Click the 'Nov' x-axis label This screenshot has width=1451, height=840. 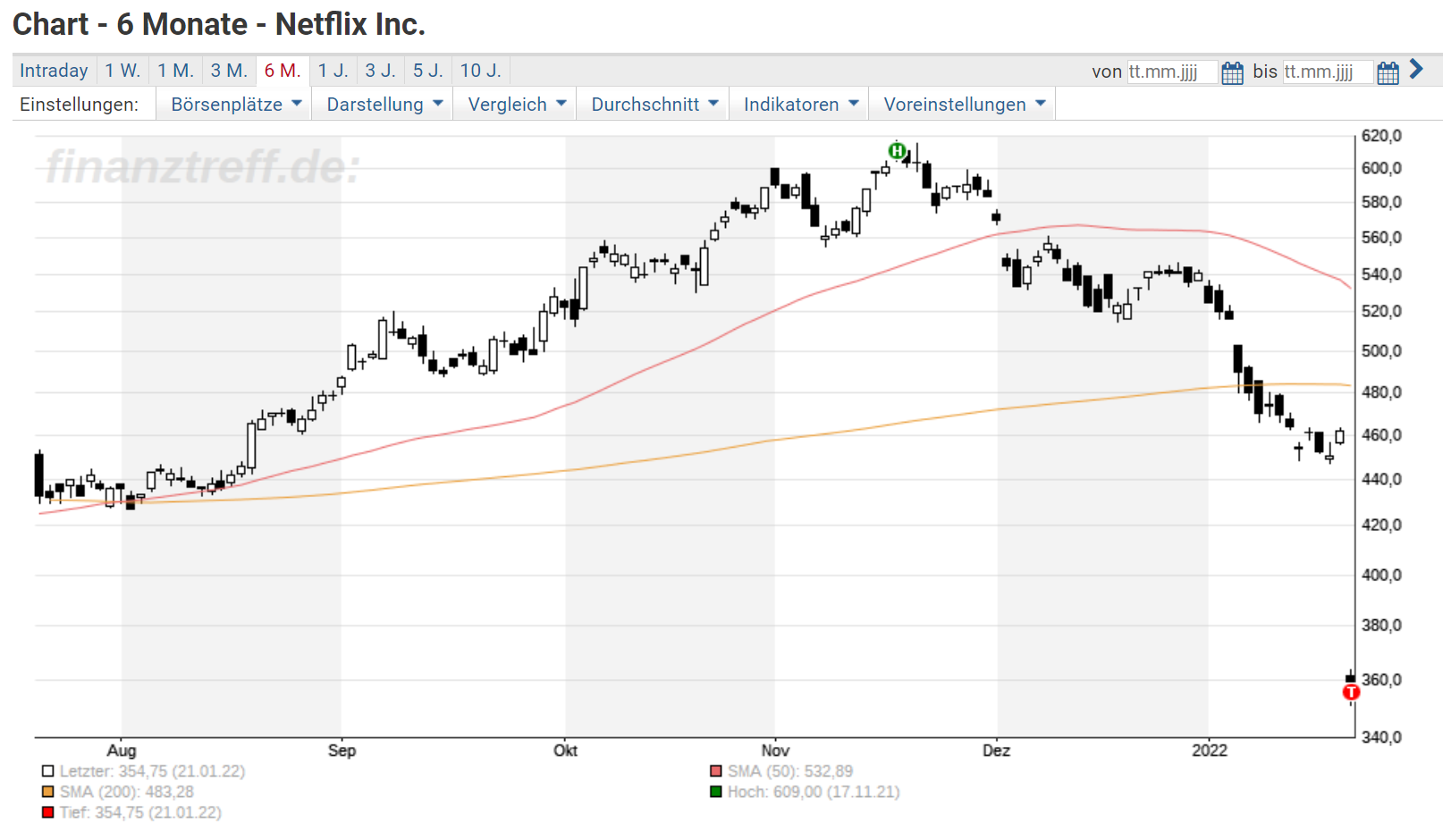click(775, 751)
